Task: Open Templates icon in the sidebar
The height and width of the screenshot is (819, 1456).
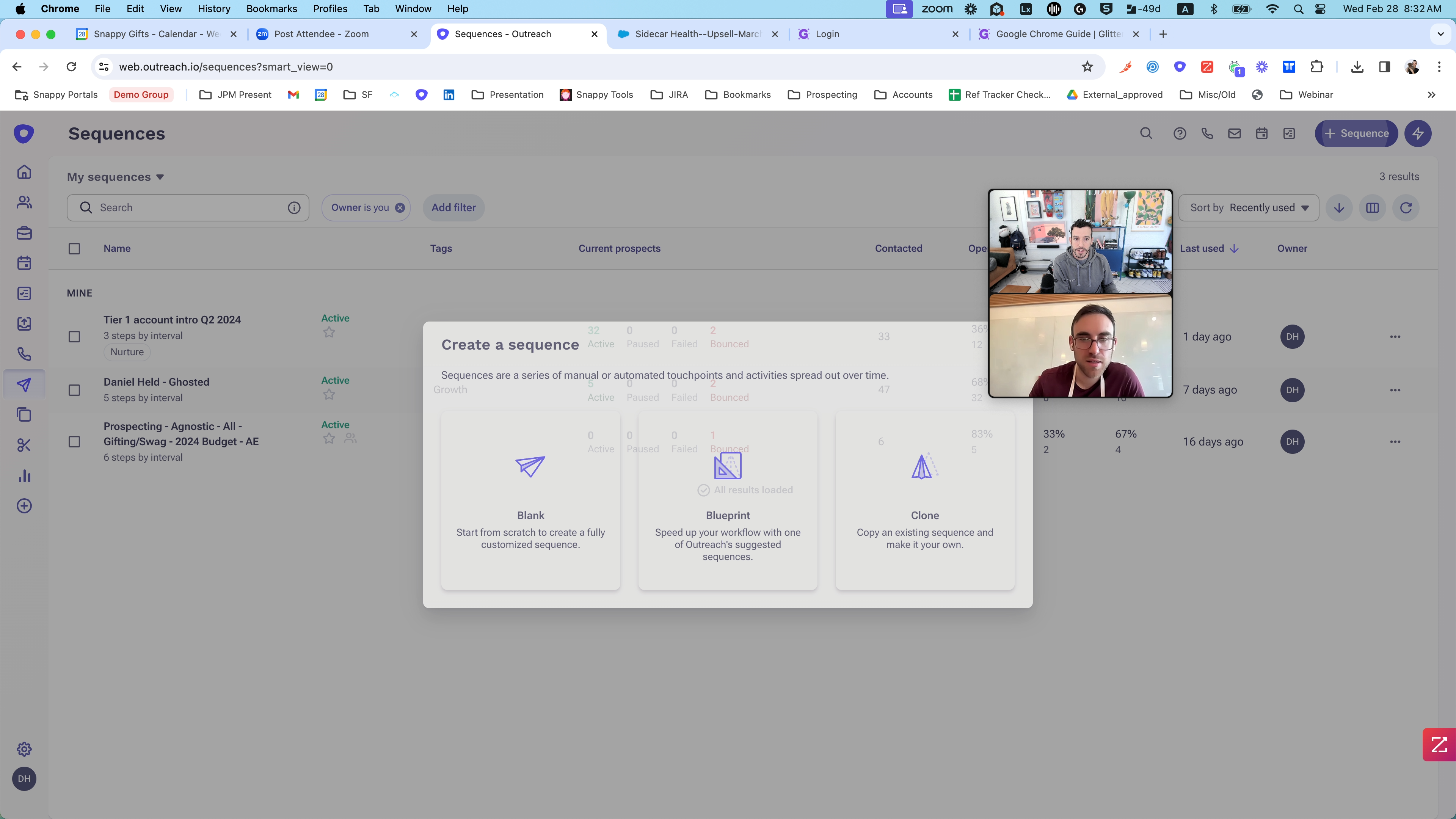Action: pos(24,415)
